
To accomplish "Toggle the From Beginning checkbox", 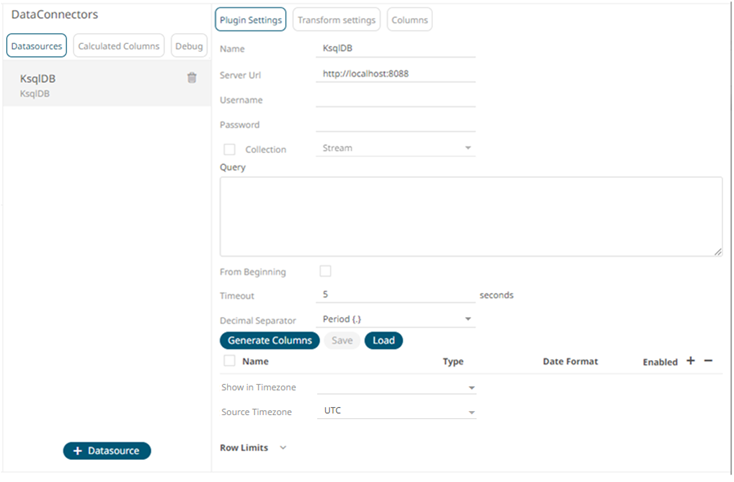I will (x=325, y=271).
